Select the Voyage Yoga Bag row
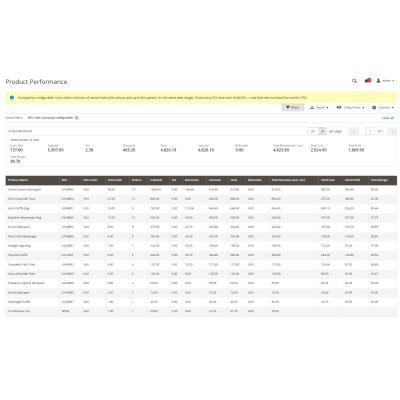400x400 pixels. pos(201,245)
